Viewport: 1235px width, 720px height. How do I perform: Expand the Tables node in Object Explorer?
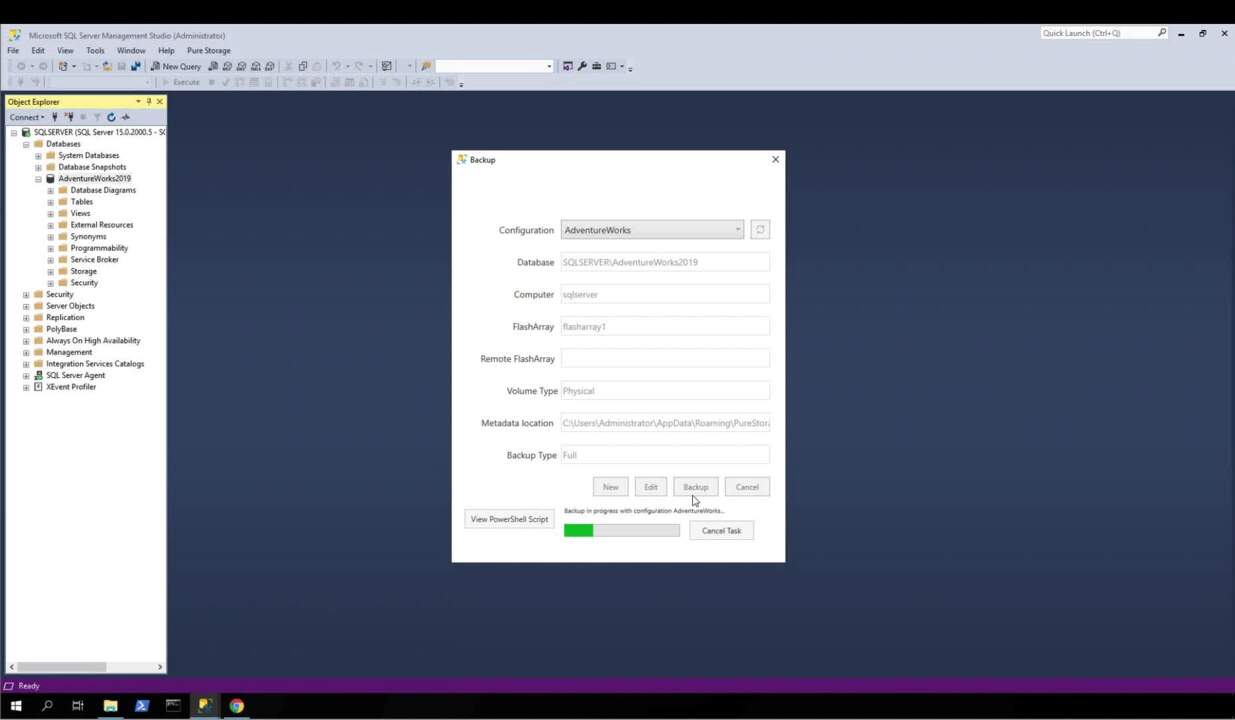click(x=50, y=201)
